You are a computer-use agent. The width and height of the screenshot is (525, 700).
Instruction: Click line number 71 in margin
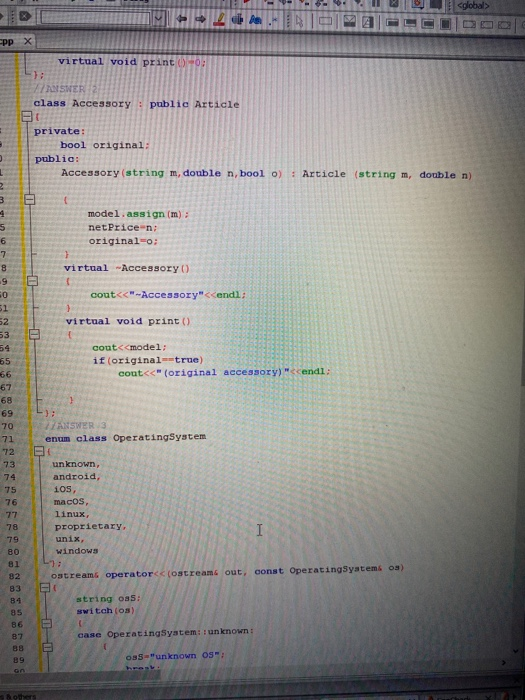tap(8, 439)
